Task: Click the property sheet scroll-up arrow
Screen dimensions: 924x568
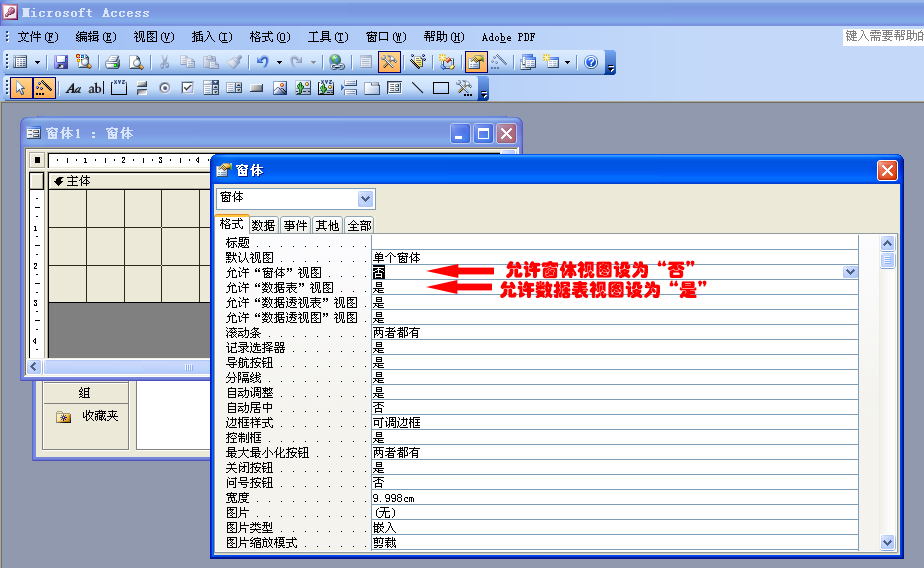Action: (x=887, y=243)
